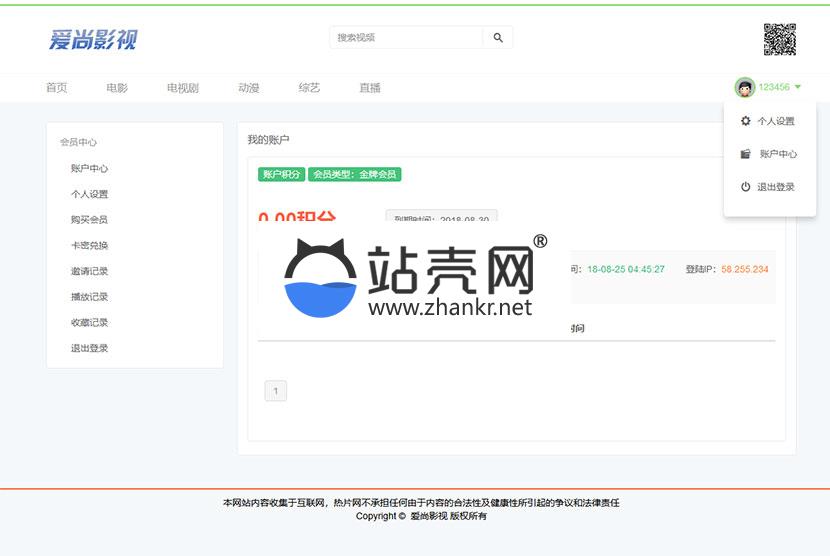
Task: Click the power icon for 退出登录
Action: [745, 187]
